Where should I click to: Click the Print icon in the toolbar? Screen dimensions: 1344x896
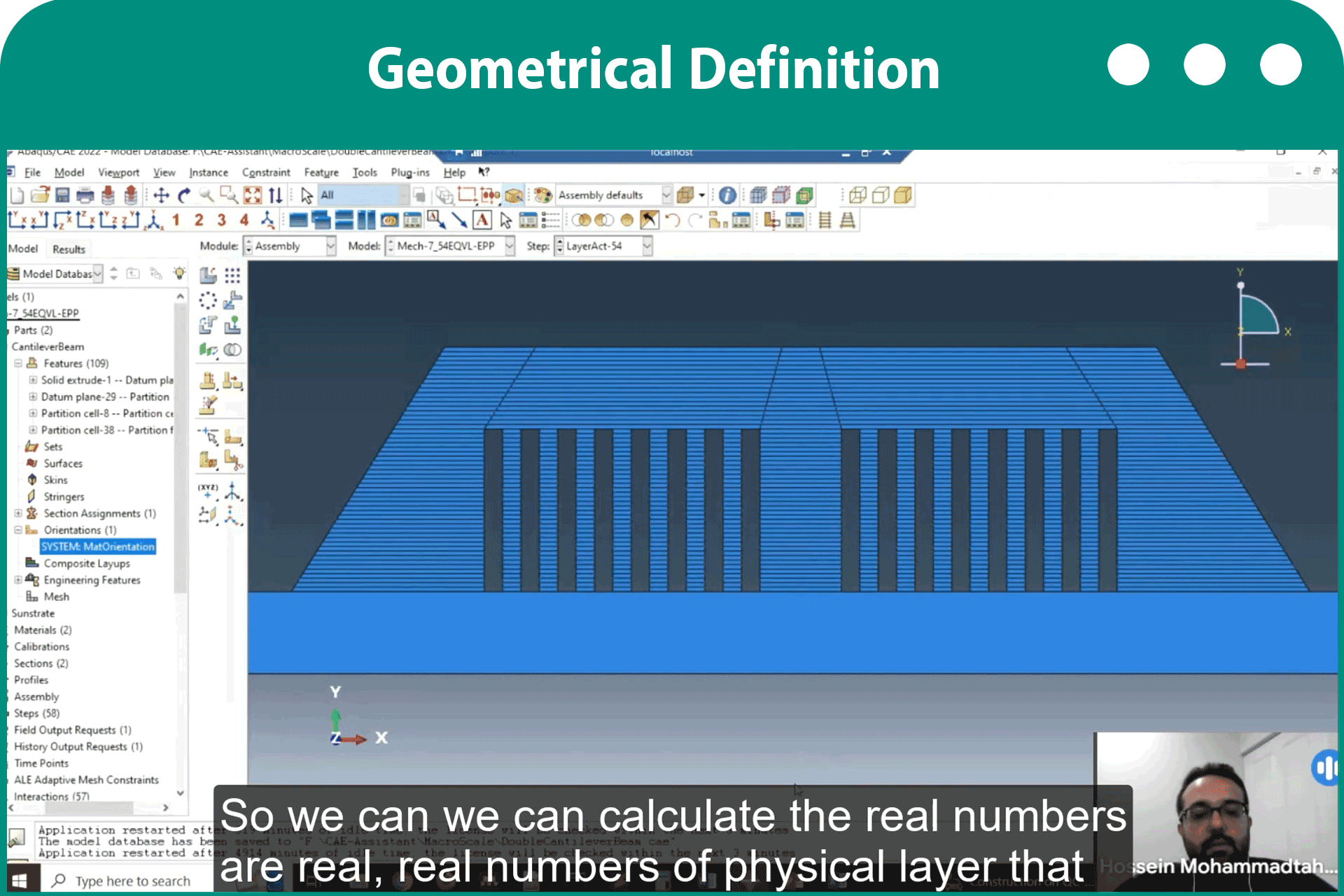85,195
